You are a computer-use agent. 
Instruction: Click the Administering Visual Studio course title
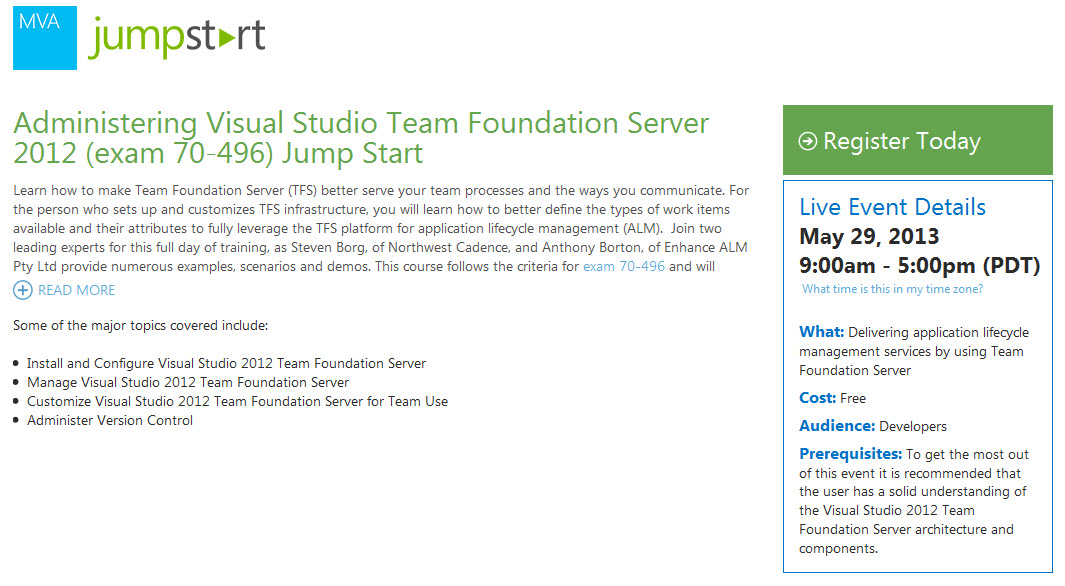361,138
